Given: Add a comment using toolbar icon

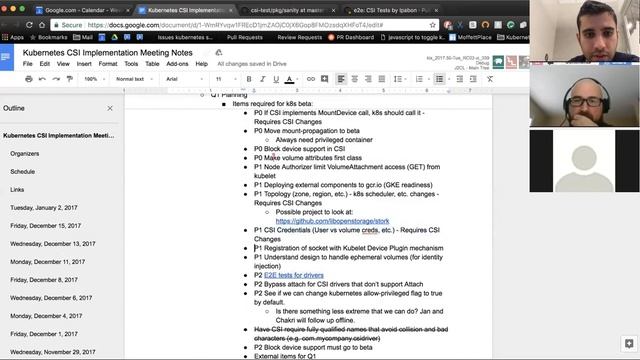Looking at the screenshot, I should (x=324, y=79).
